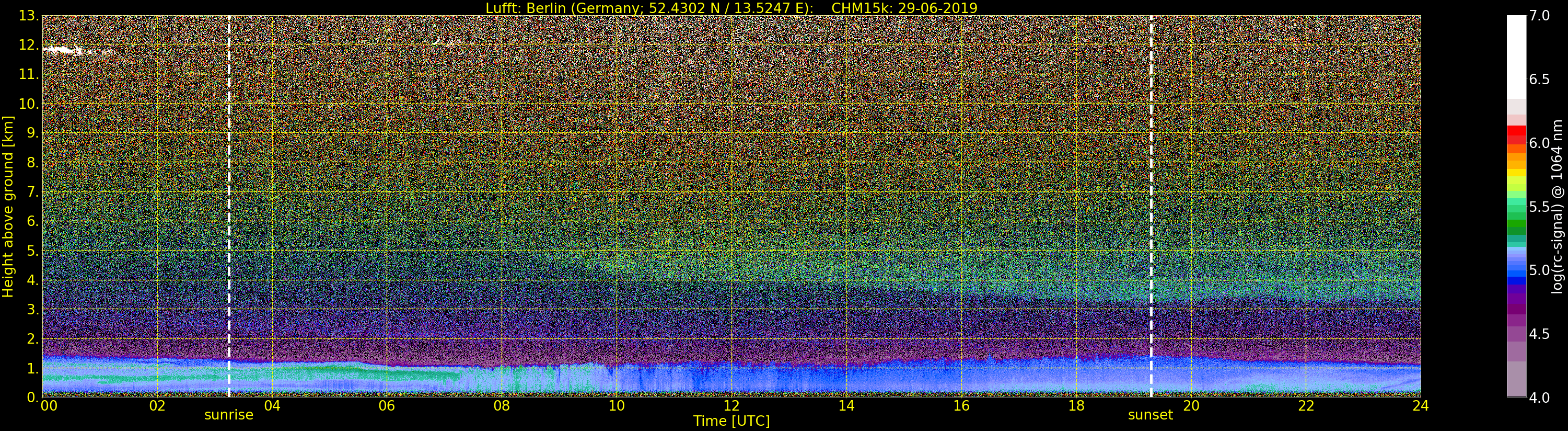Viewport: 1568px width, 431px height.
Task: Click the "6.0" colorbar tick value
Action: click(1539, 143)
